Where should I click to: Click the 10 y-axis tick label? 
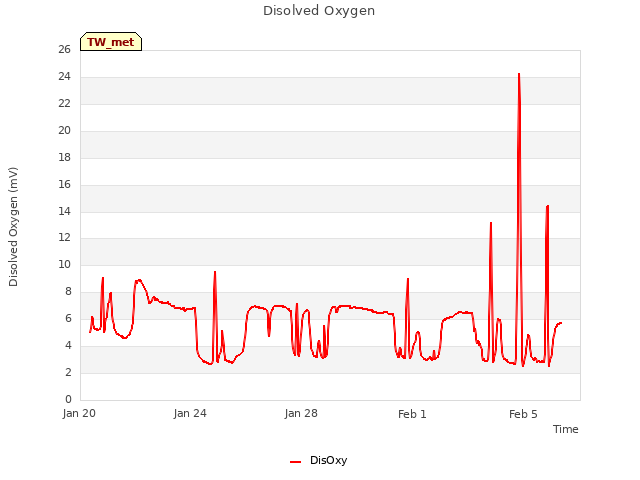[64, 264]
